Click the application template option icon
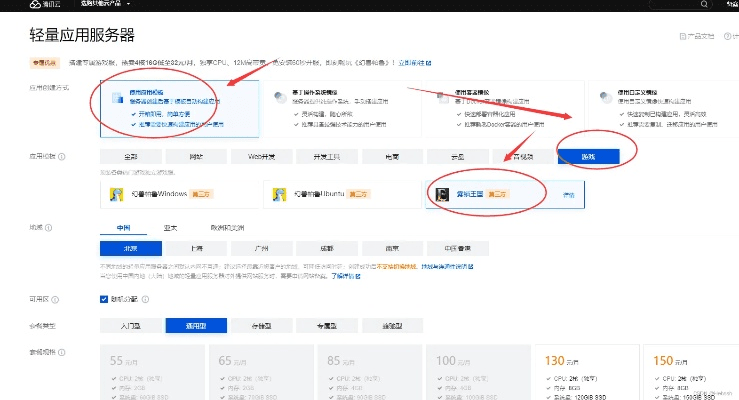739x400 pixels. click(117, 98)
